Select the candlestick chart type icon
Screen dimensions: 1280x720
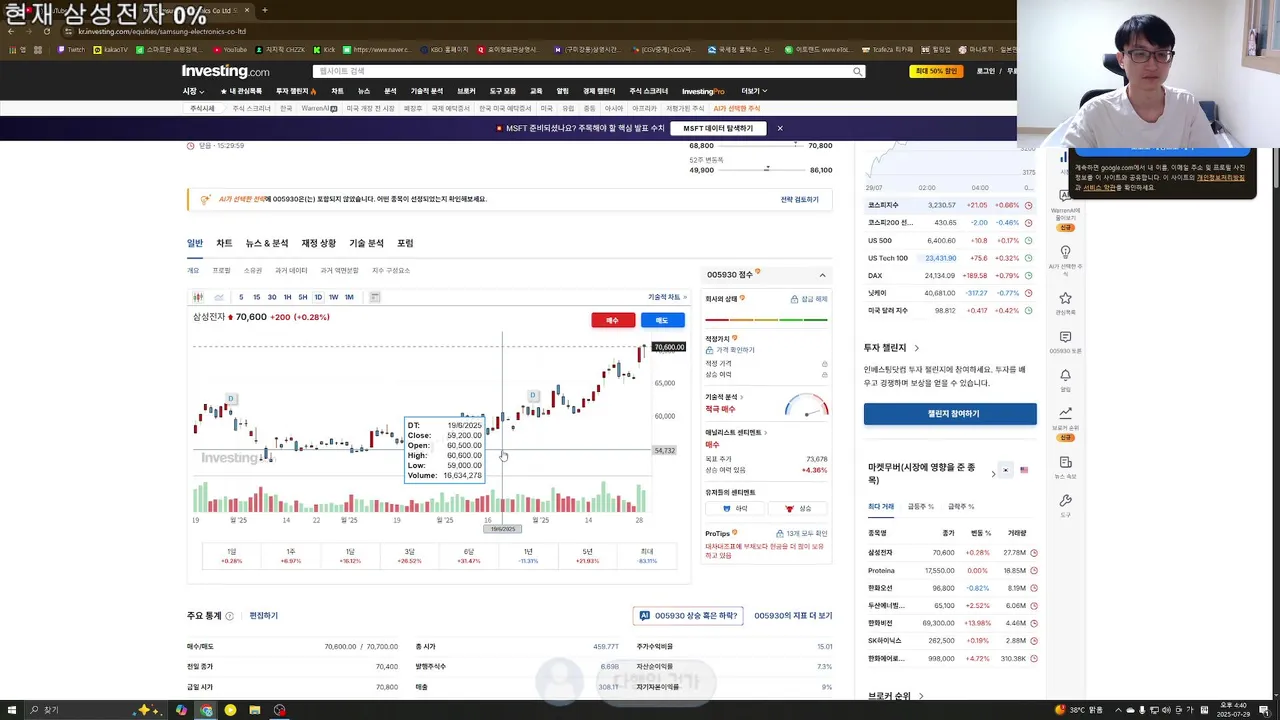[x=198, y=297]
